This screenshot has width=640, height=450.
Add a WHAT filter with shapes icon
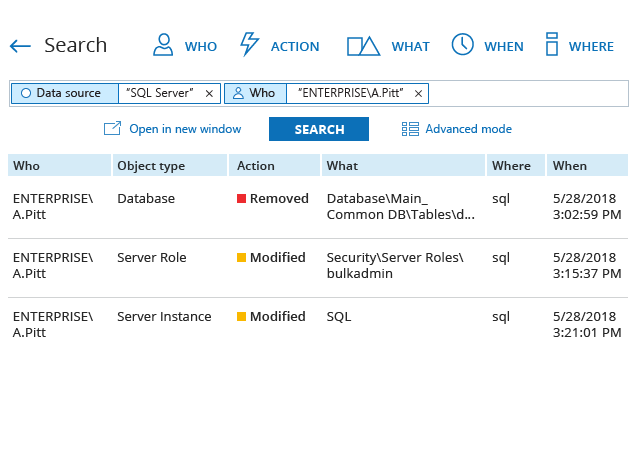click(x=388, y=46)
